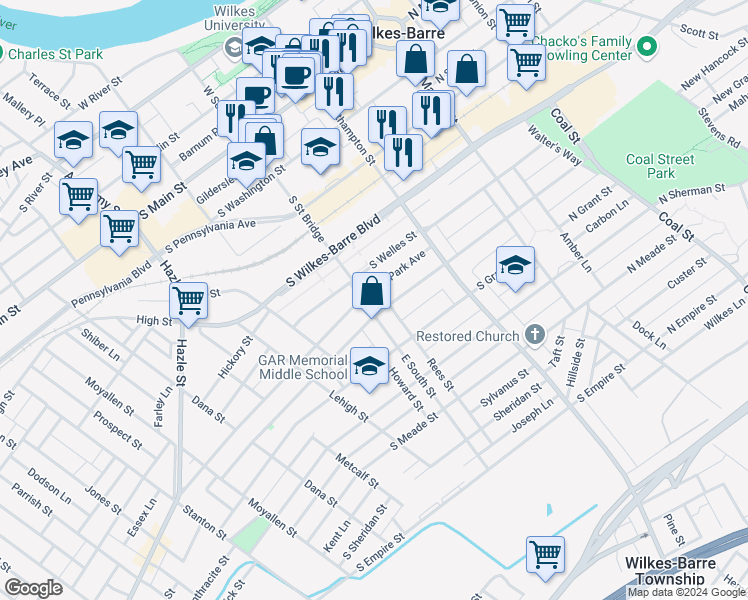Click the green Chacko's Family Bowling Center pin
The image size is (748, 600).
(x=647, y=47)
